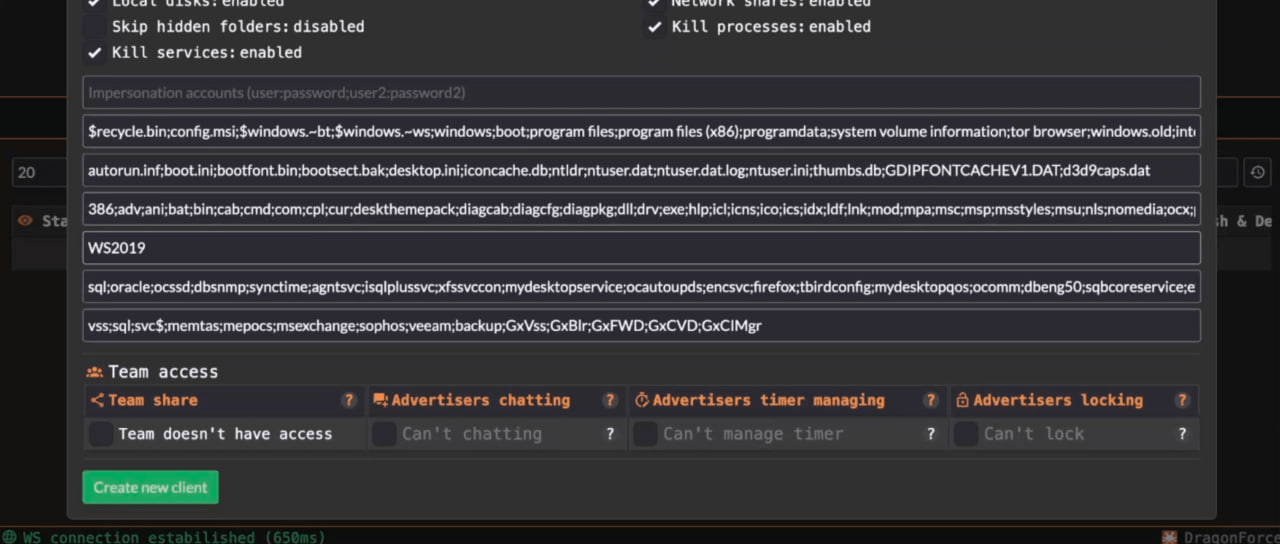Click the background field showing 20
This screenshot has height=544, width=1280.
click(40, 172)
